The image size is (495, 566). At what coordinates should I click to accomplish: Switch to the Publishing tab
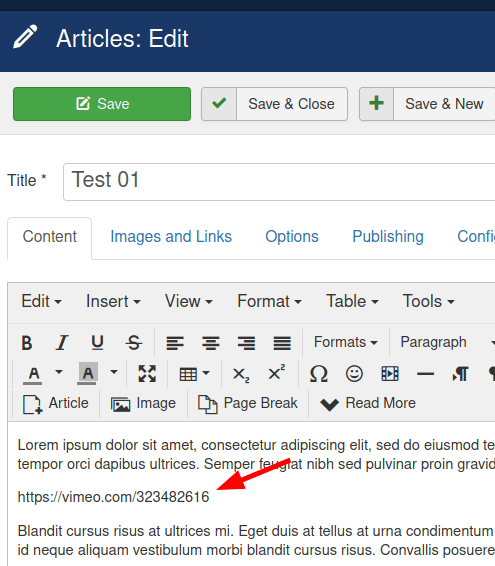[388, 237]
